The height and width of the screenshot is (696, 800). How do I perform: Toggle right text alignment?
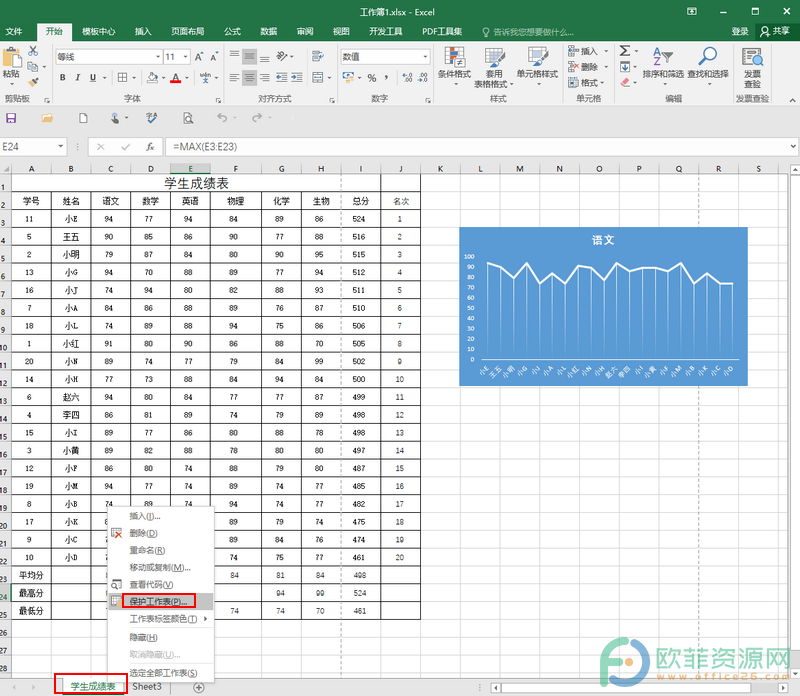pos(265,78)
